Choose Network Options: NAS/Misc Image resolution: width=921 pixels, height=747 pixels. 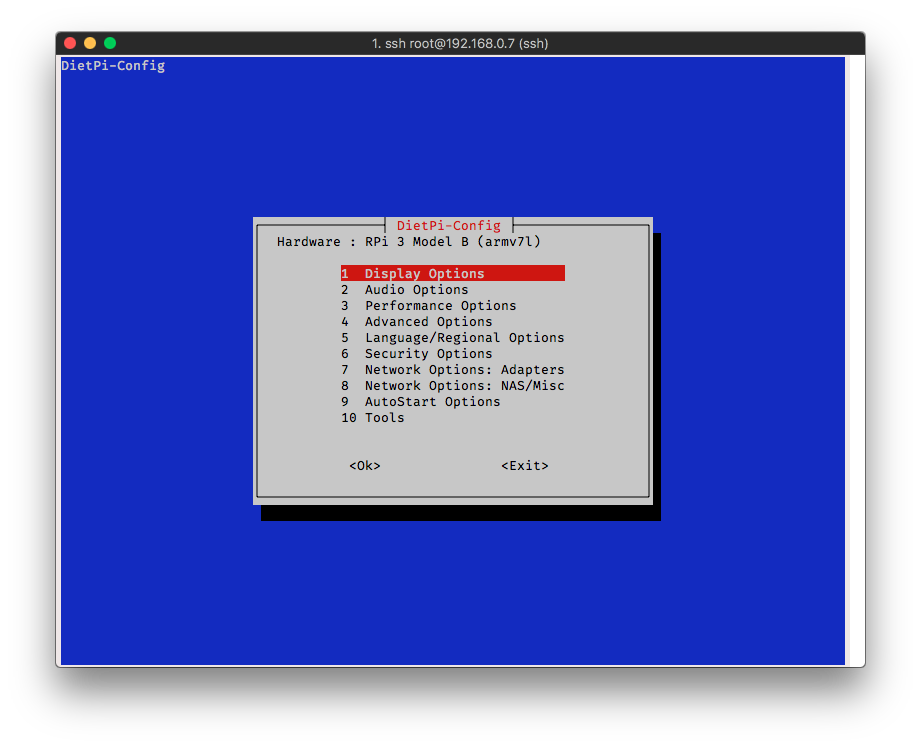click(x=452, y=385)
